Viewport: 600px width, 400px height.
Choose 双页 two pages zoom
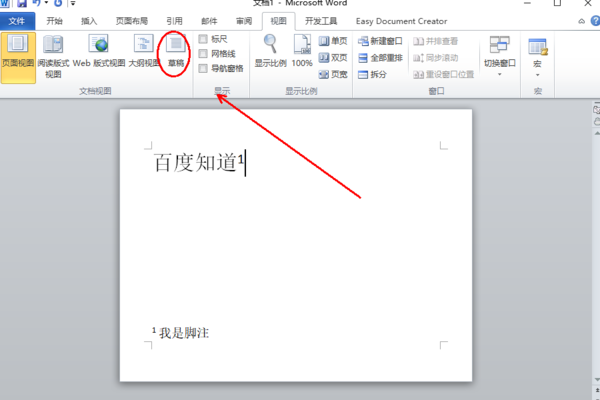tap(333, 57)
